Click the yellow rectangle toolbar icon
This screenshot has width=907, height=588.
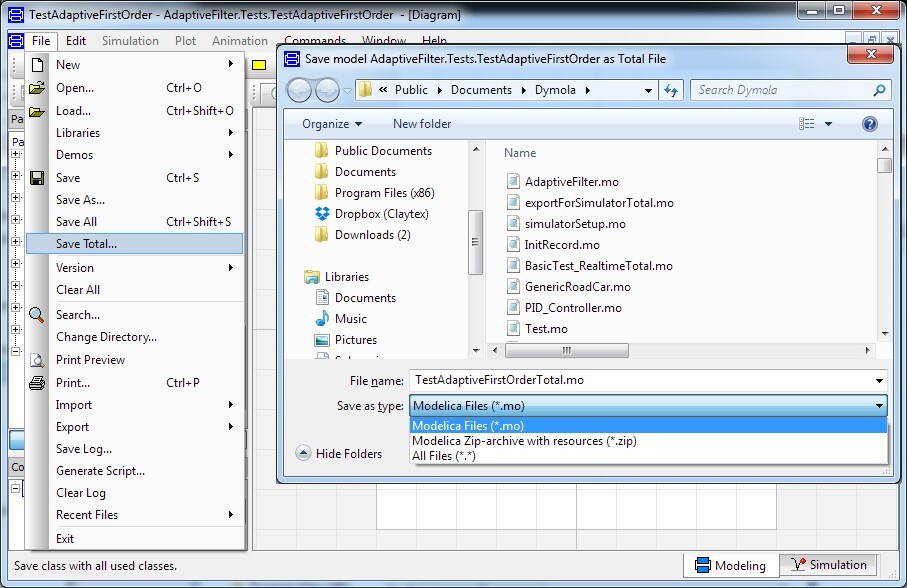pos(259,65)
